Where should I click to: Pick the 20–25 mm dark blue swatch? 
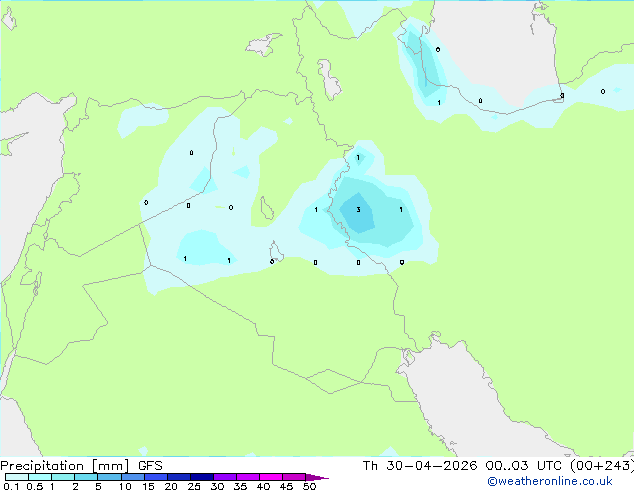pos(178,477)
